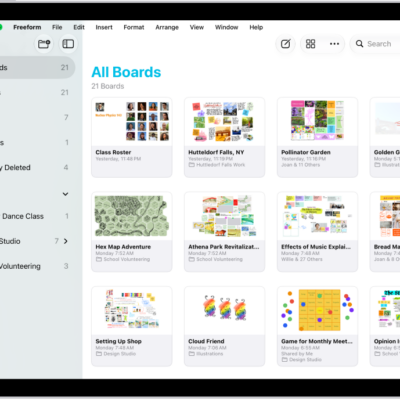Image resolution: width=400 pixels, height=400 pixels.
Task: Open the Cloud Friend board thumbnail
Action: (224, 311)
